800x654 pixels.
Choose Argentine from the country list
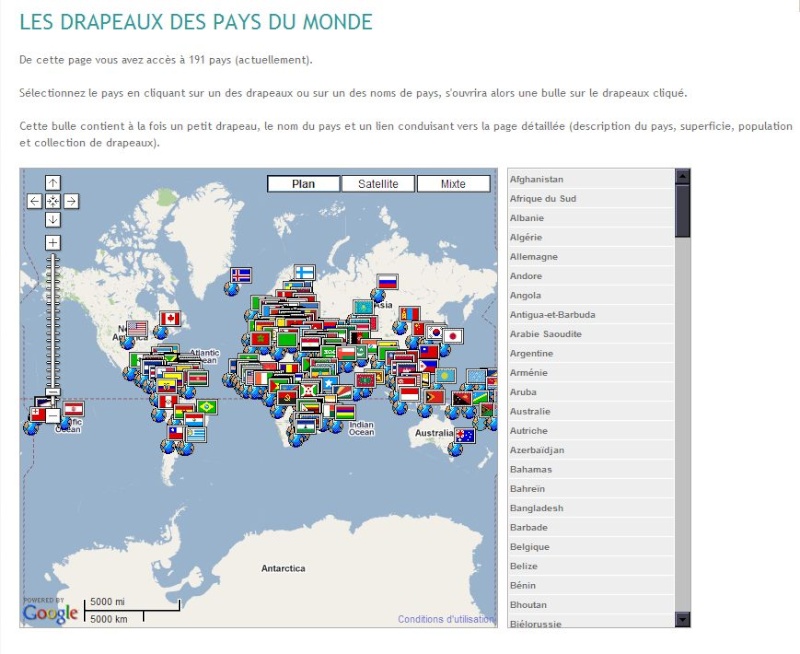[591, 354]
